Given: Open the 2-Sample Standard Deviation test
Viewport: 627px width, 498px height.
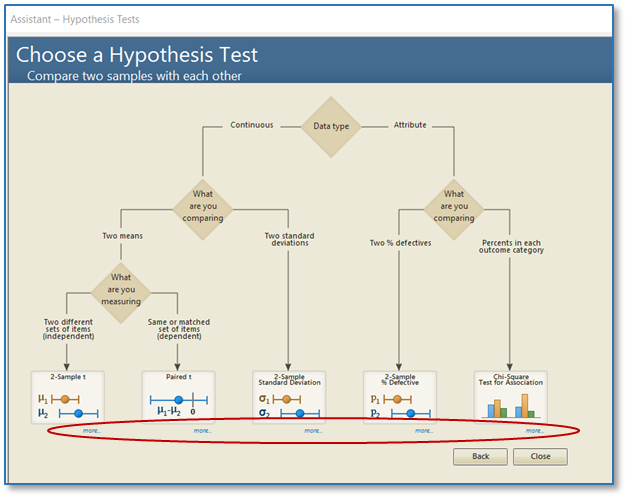Looking at the screenshot, I should tap(289, 397).
